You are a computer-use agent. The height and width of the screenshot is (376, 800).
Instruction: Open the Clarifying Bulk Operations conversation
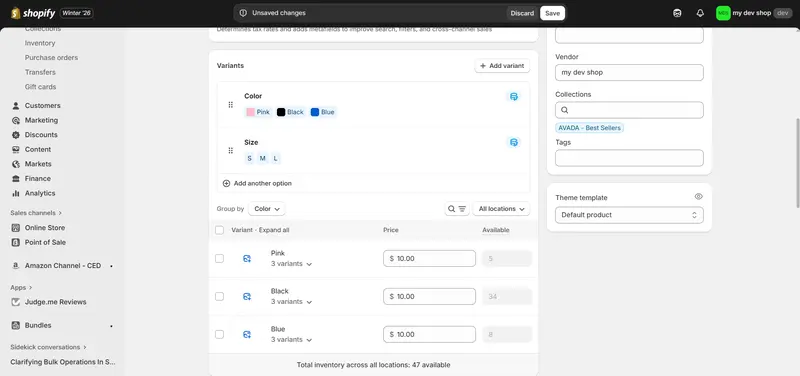click(63, 362)
